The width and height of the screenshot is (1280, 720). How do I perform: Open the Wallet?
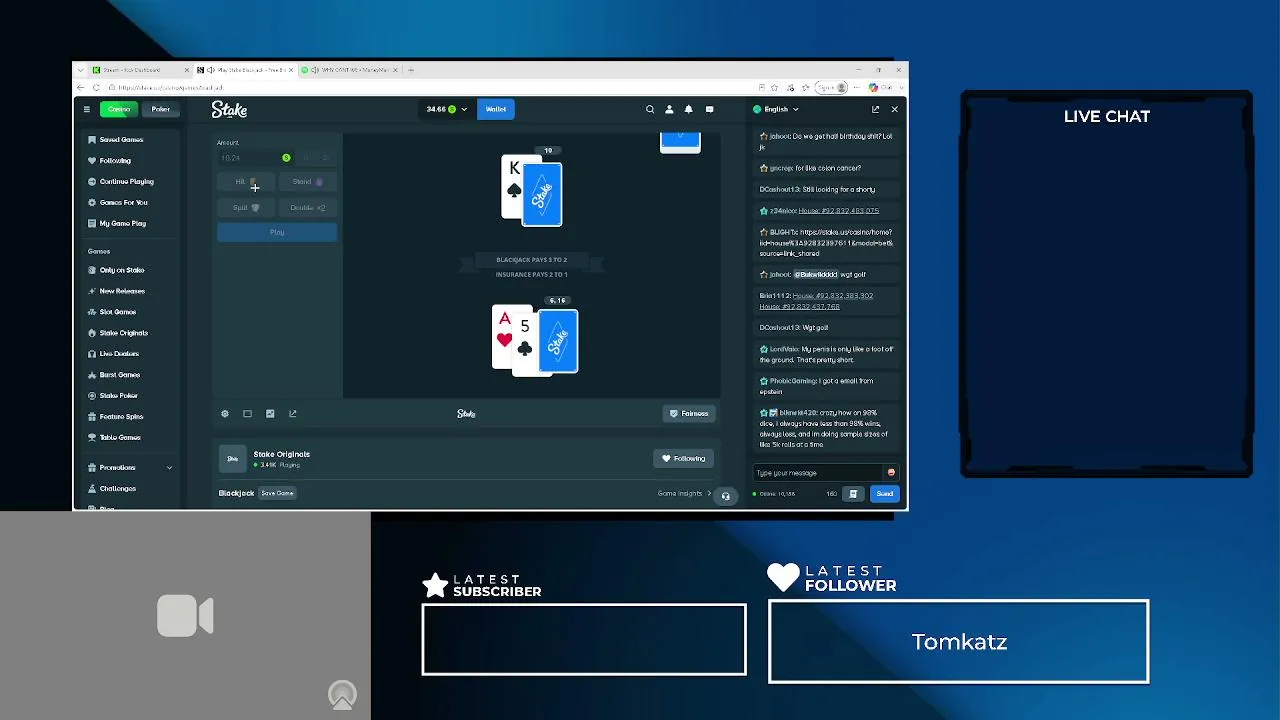pyautogui.click(x=496, y=109)
